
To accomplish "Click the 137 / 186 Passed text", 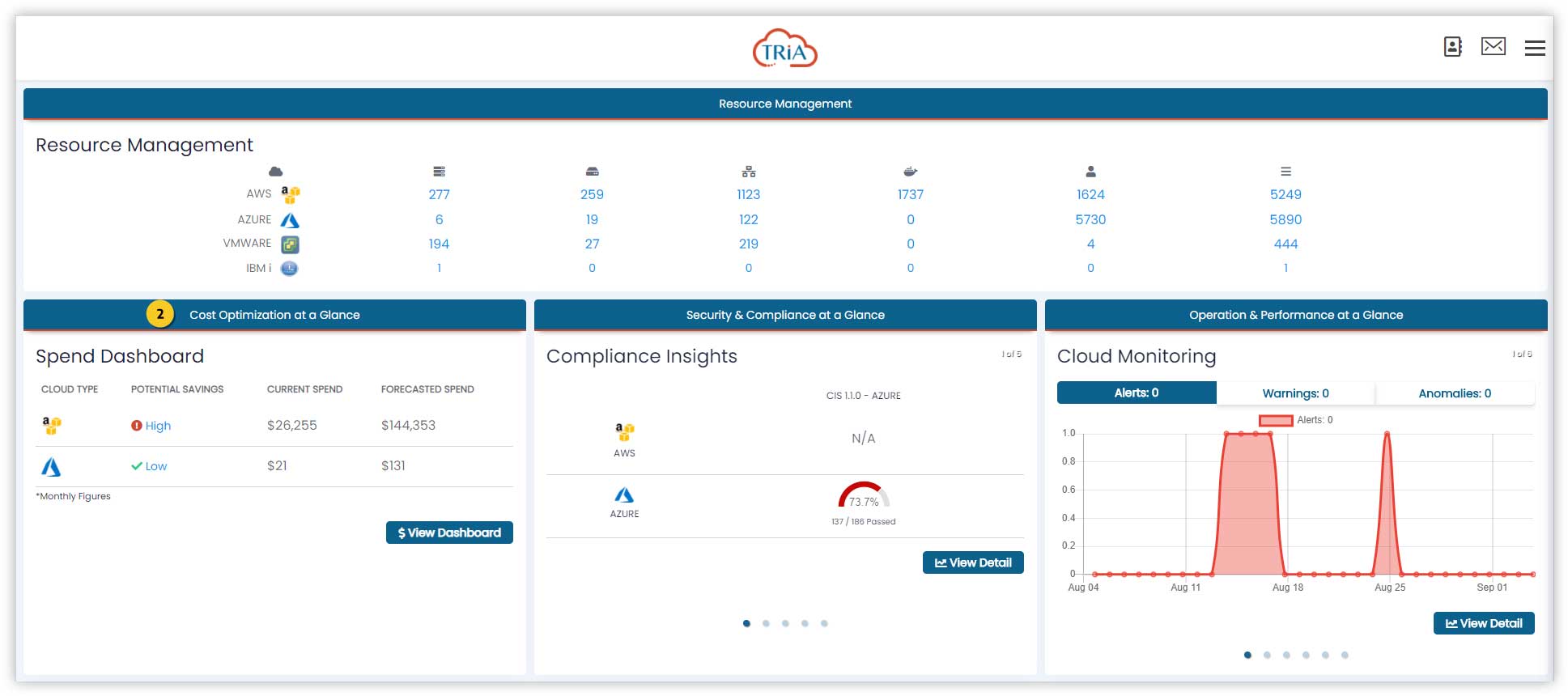I will (863, 522).
